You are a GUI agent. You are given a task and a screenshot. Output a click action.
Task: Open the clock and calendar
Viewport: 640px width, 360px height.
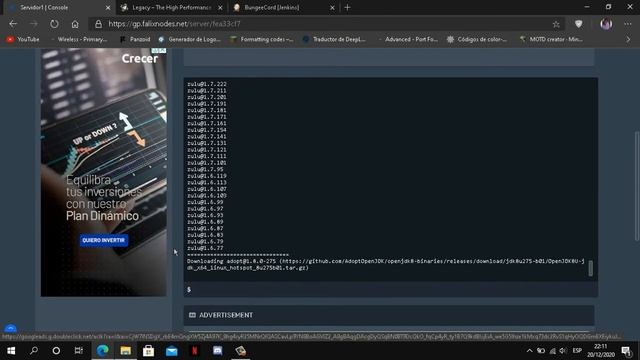click(x=600, y=351)
